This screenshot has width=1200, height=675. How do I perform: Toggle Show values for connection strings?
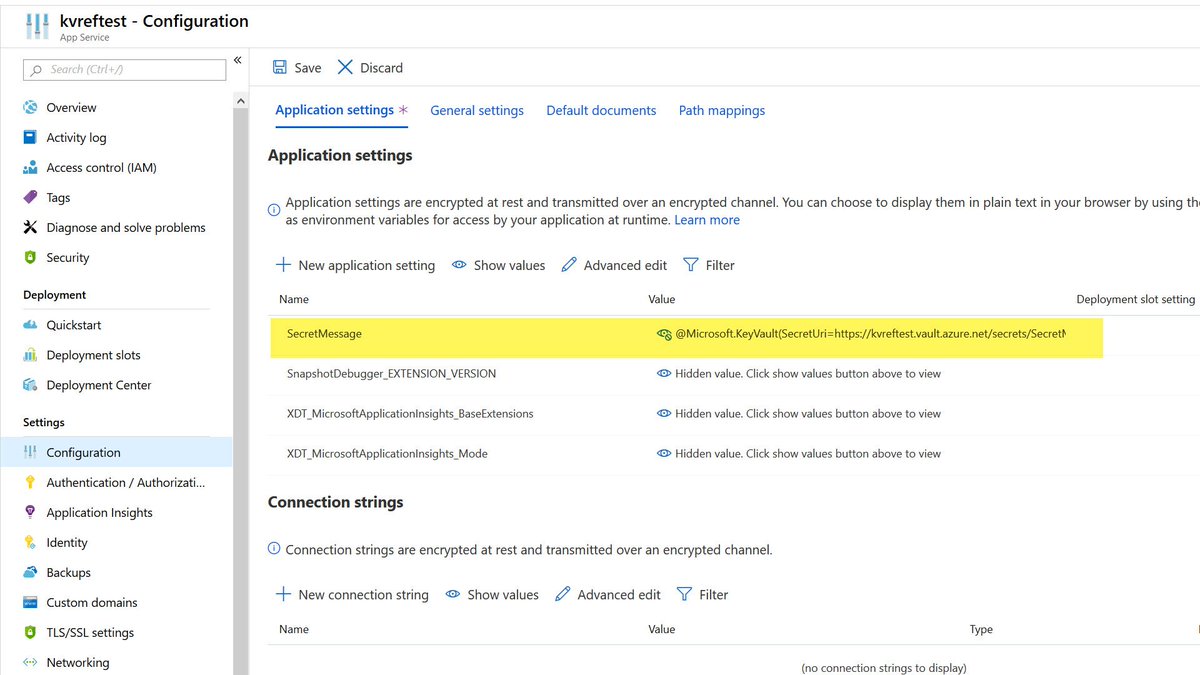click(492, 594)
